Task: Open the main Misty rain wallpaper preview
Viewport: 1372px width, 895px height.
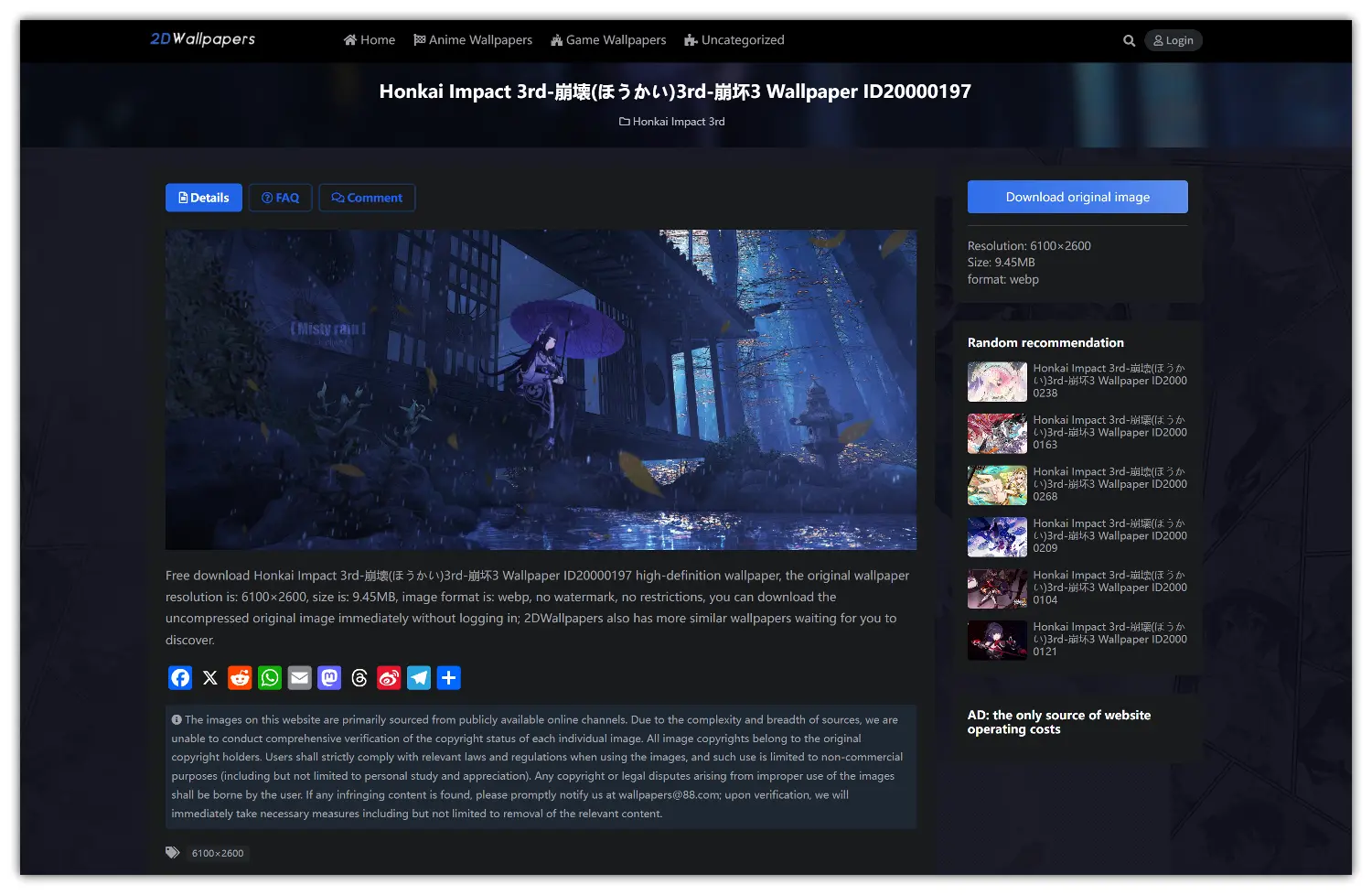Action: (541, 390)
